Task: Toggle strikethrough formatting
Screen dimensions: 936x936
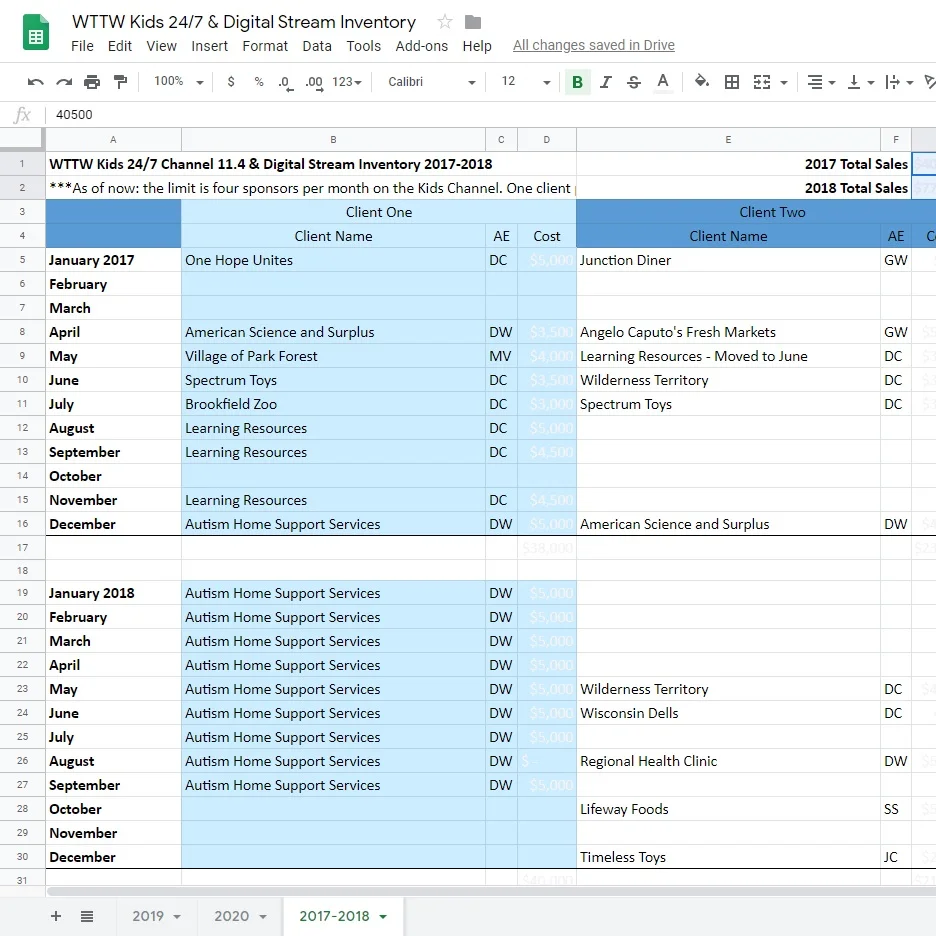Action: (634, 82)
